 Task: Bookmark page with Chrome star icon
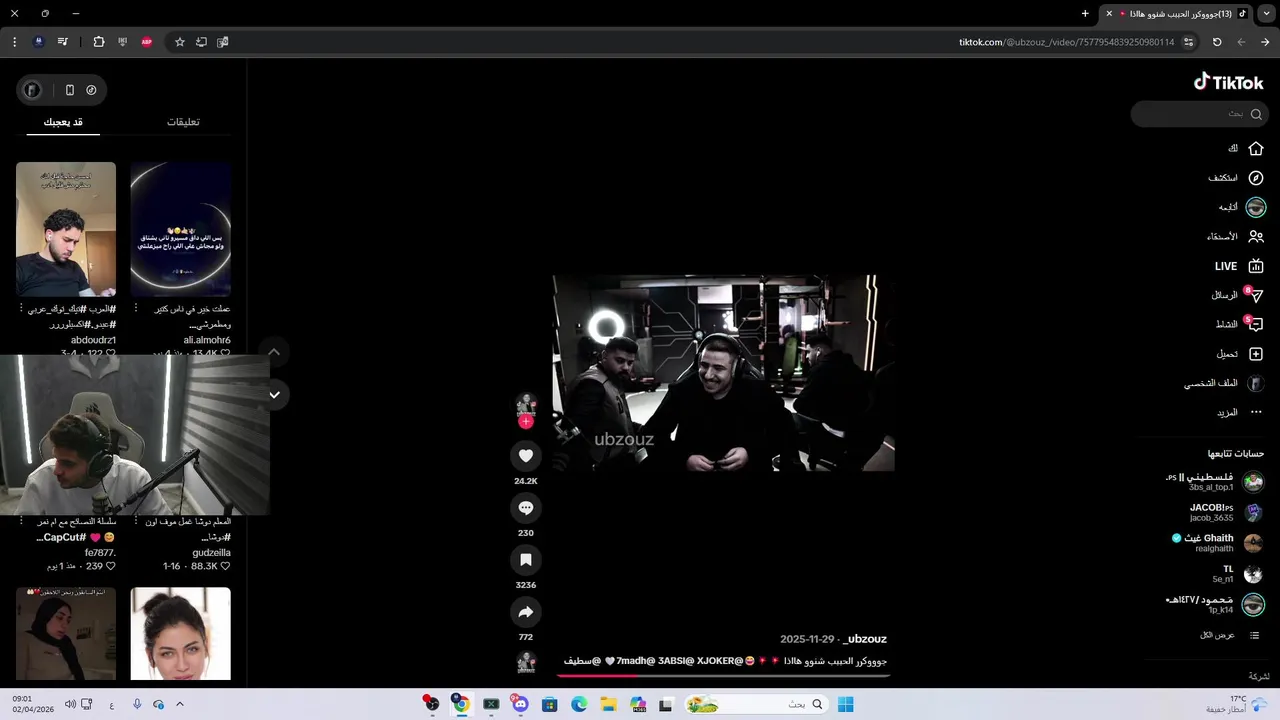point(180,42)
